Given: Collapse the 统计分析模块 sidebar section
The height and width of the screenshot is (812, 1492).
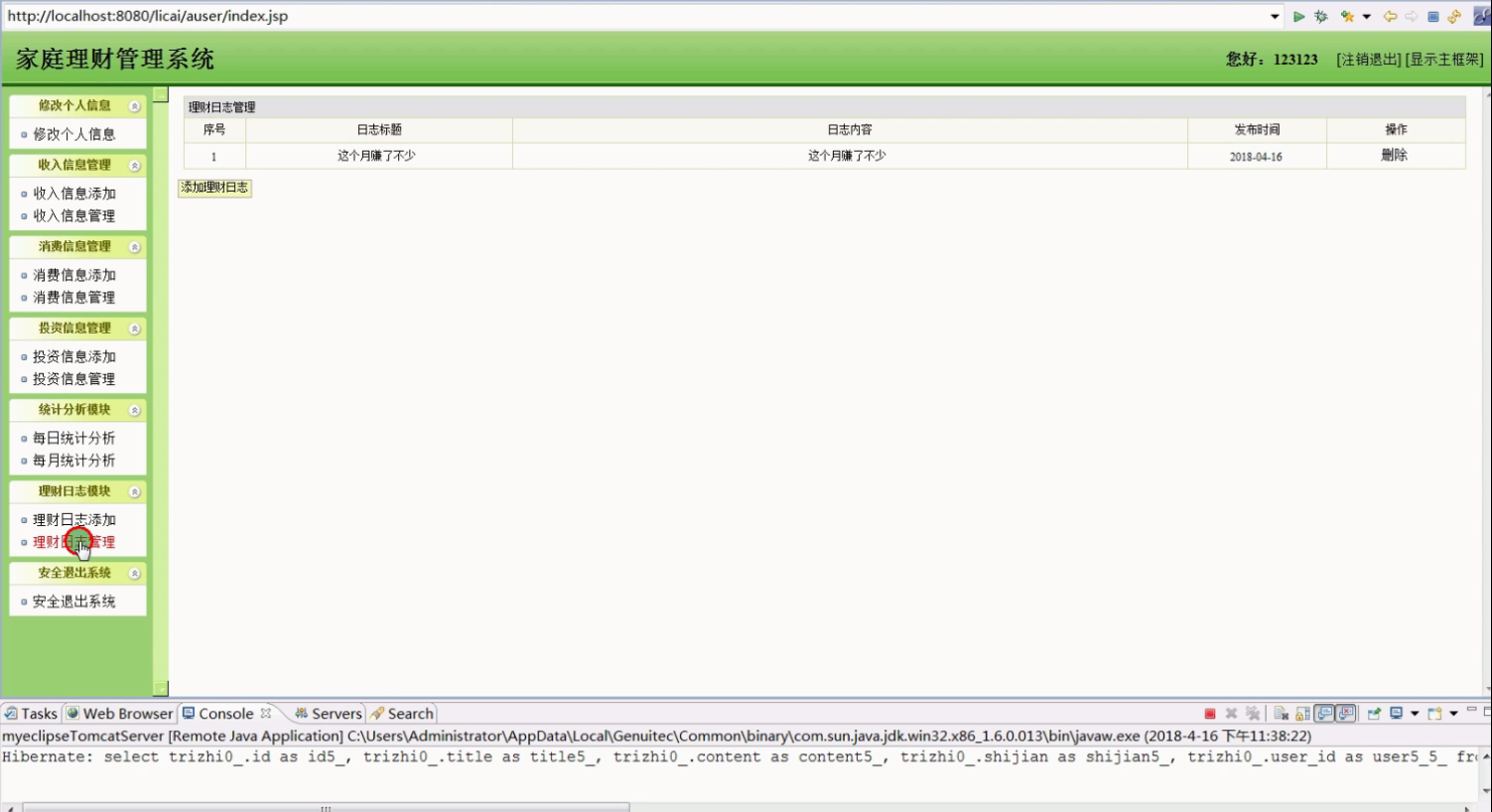Looking at the screenshot, I should click(135, 410).
